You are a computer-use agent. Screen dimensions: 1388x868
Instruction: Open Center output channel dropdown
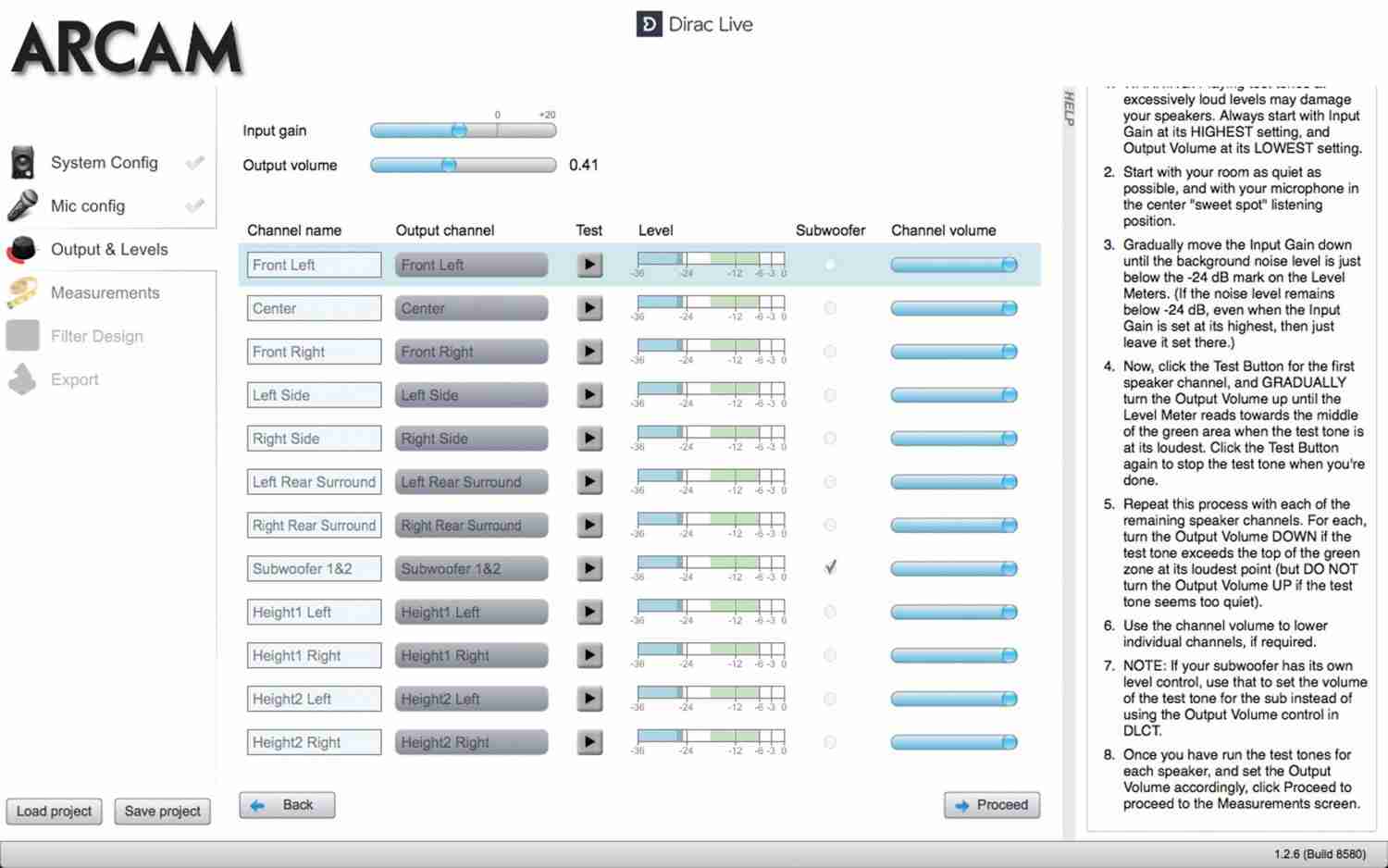click(x=471, y=308)
